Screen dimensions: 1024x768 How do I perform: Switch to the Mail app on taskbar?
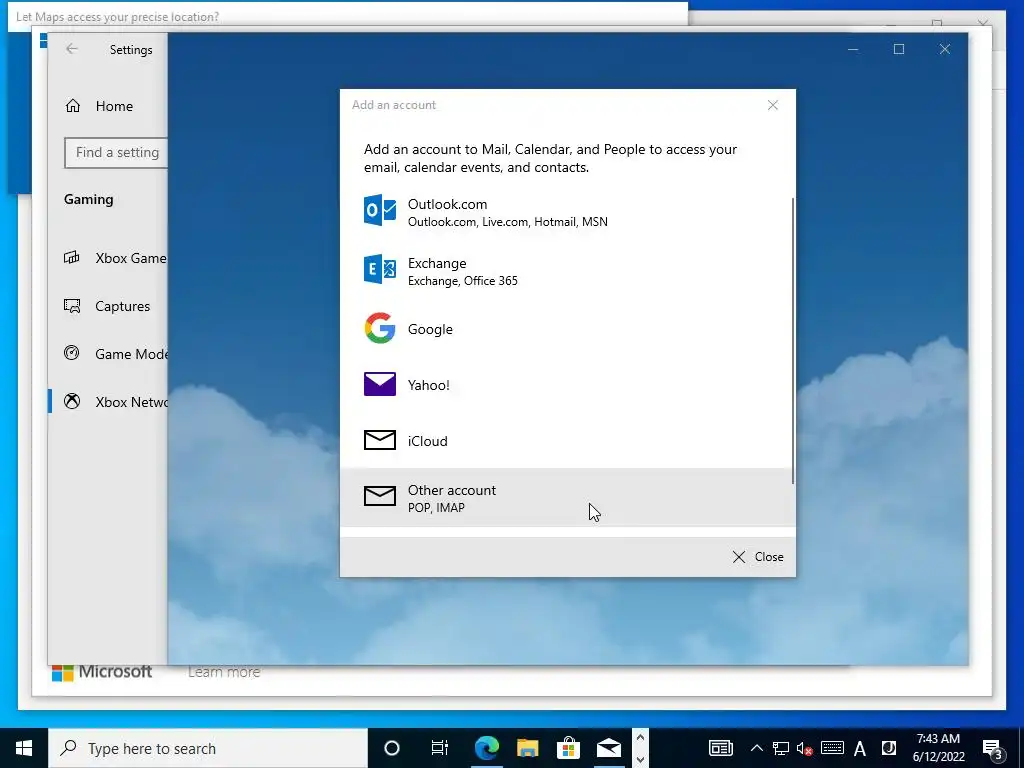(x=609, y=748)
